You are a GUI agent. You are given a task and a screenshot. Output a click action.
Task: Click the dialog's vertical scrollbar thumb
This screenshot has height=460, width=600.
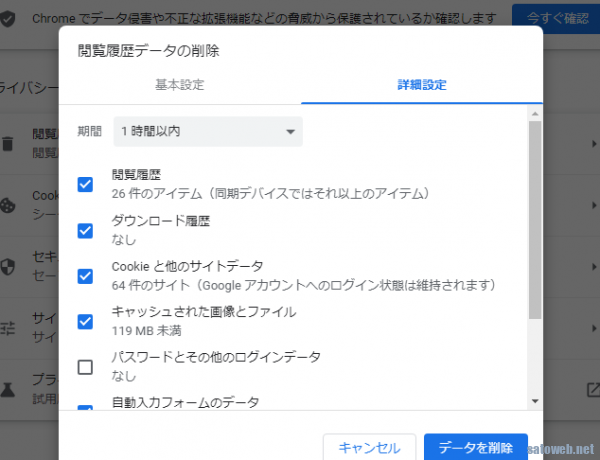coord(535,220)
